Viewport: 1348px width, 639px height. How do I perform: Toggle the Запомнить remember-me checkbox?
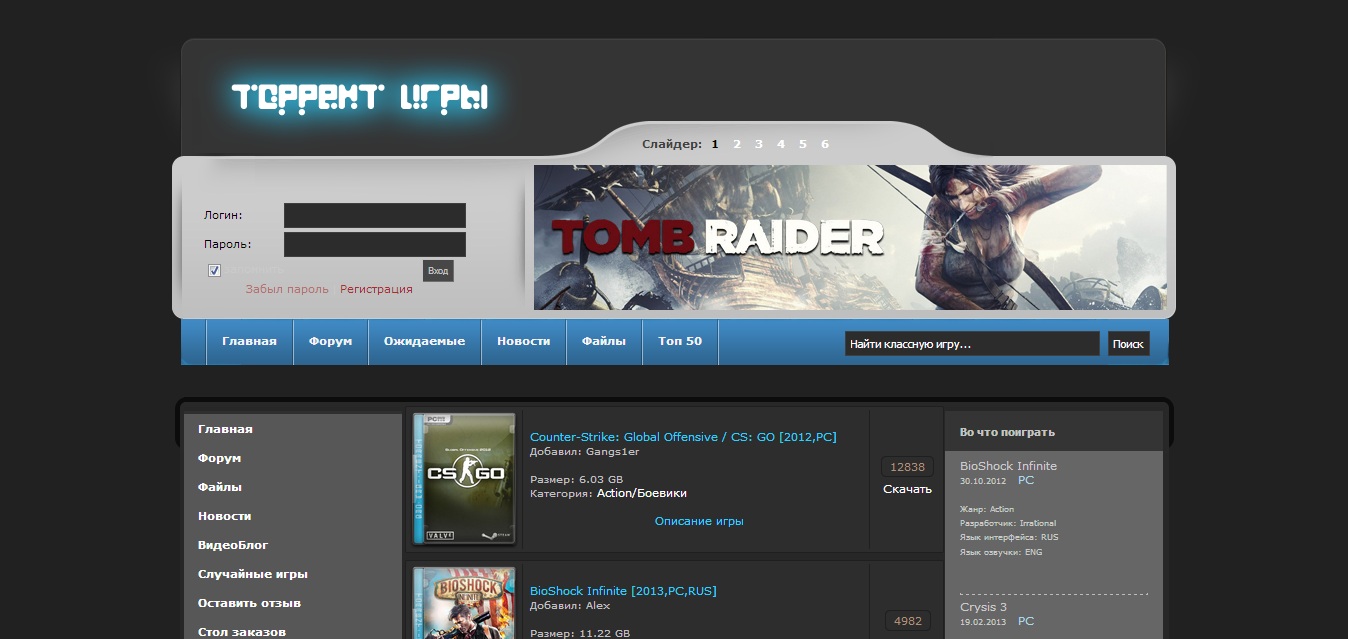214,270
